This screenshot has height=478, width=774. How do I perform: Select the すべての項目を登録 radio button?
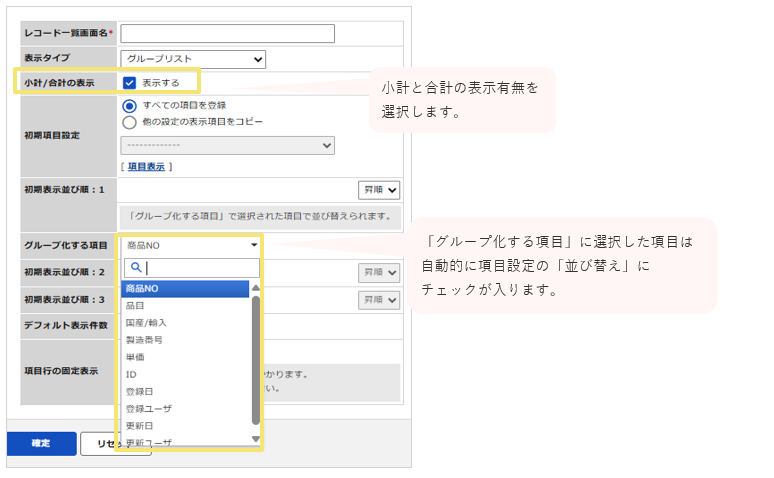point(129,106)
